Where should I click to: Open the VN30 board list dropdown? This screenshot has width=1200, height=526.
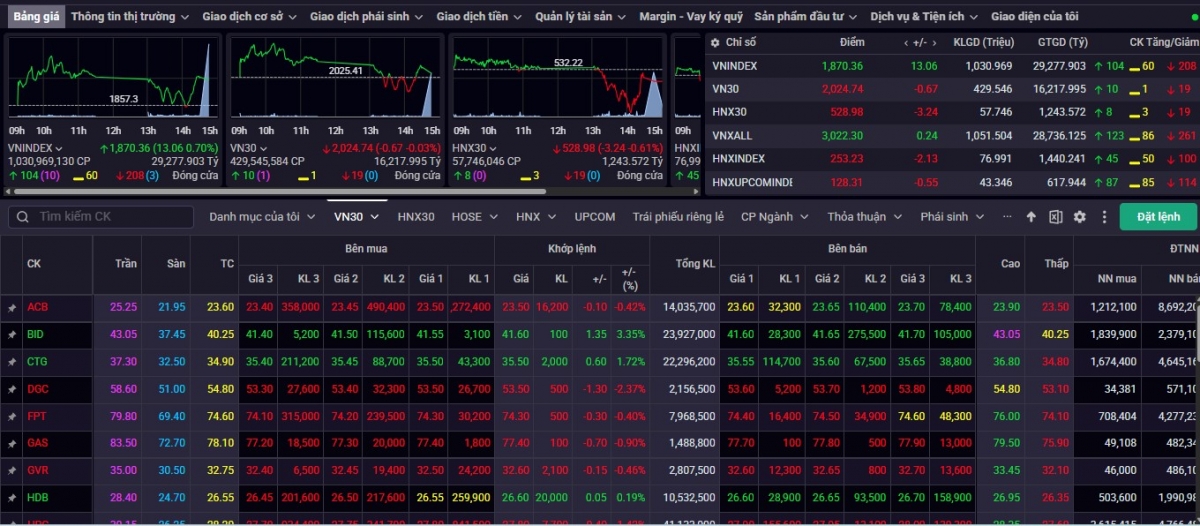357,217
